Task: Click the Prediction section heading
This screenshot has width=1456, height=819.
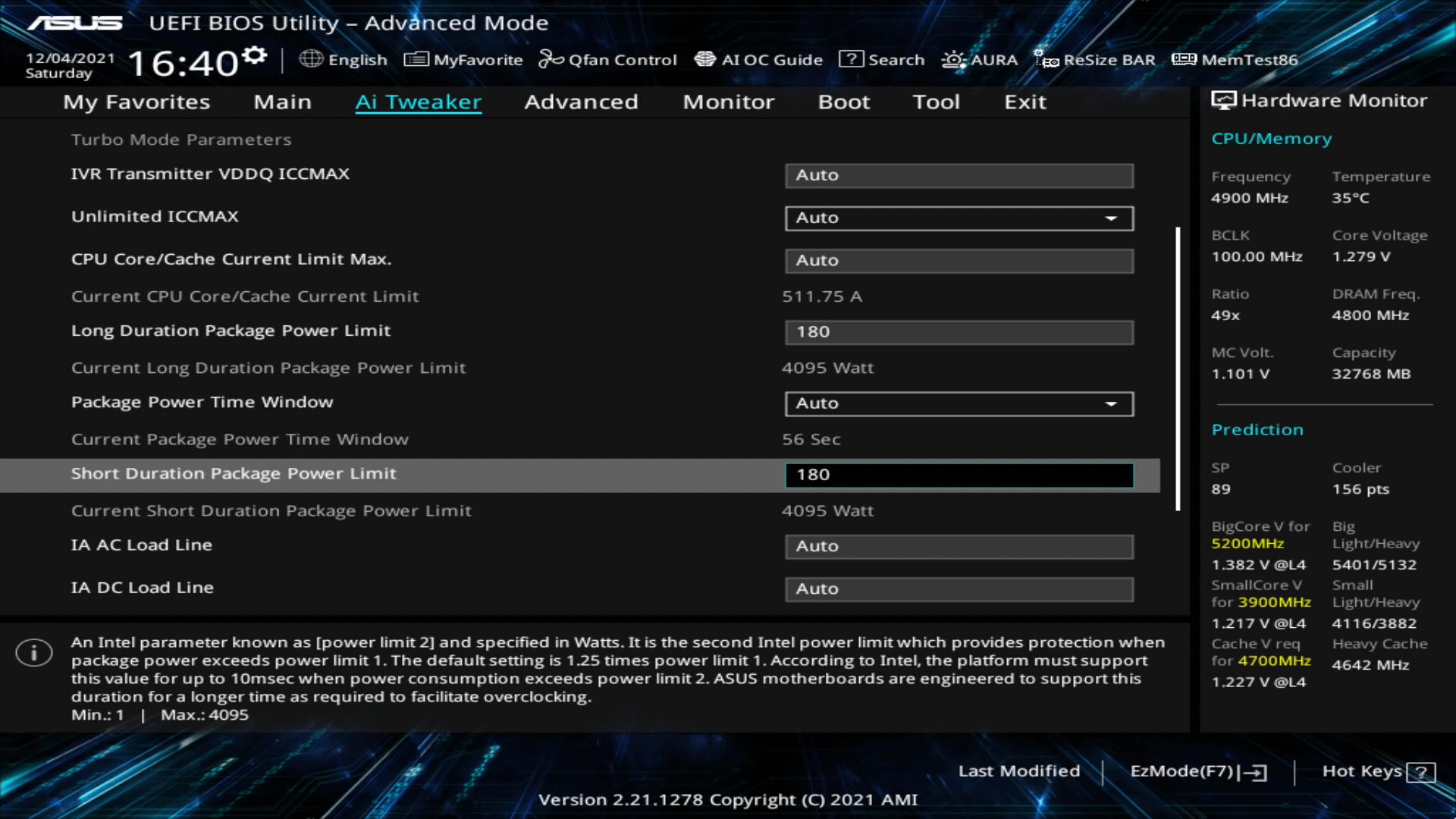Action: tap(1257, 430)
